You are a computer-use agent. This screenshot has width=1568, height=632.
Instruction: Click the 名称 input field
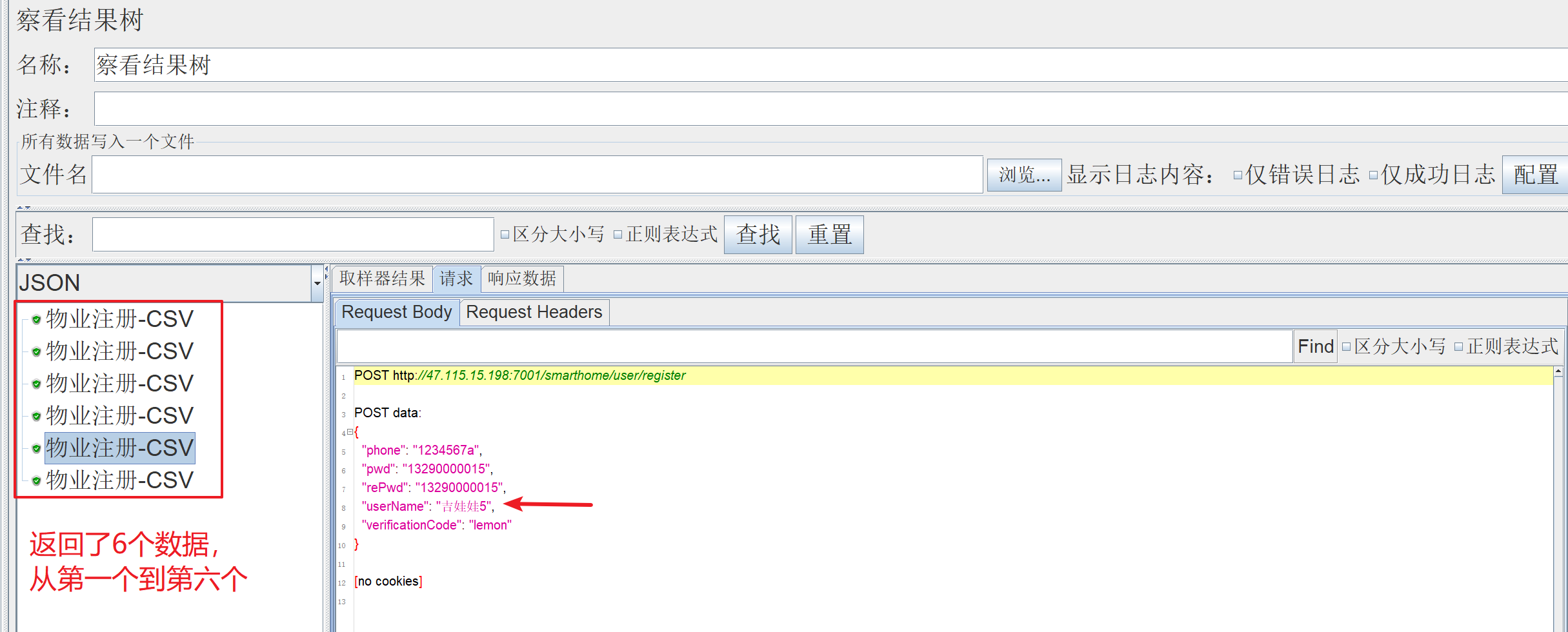[831, 64]
